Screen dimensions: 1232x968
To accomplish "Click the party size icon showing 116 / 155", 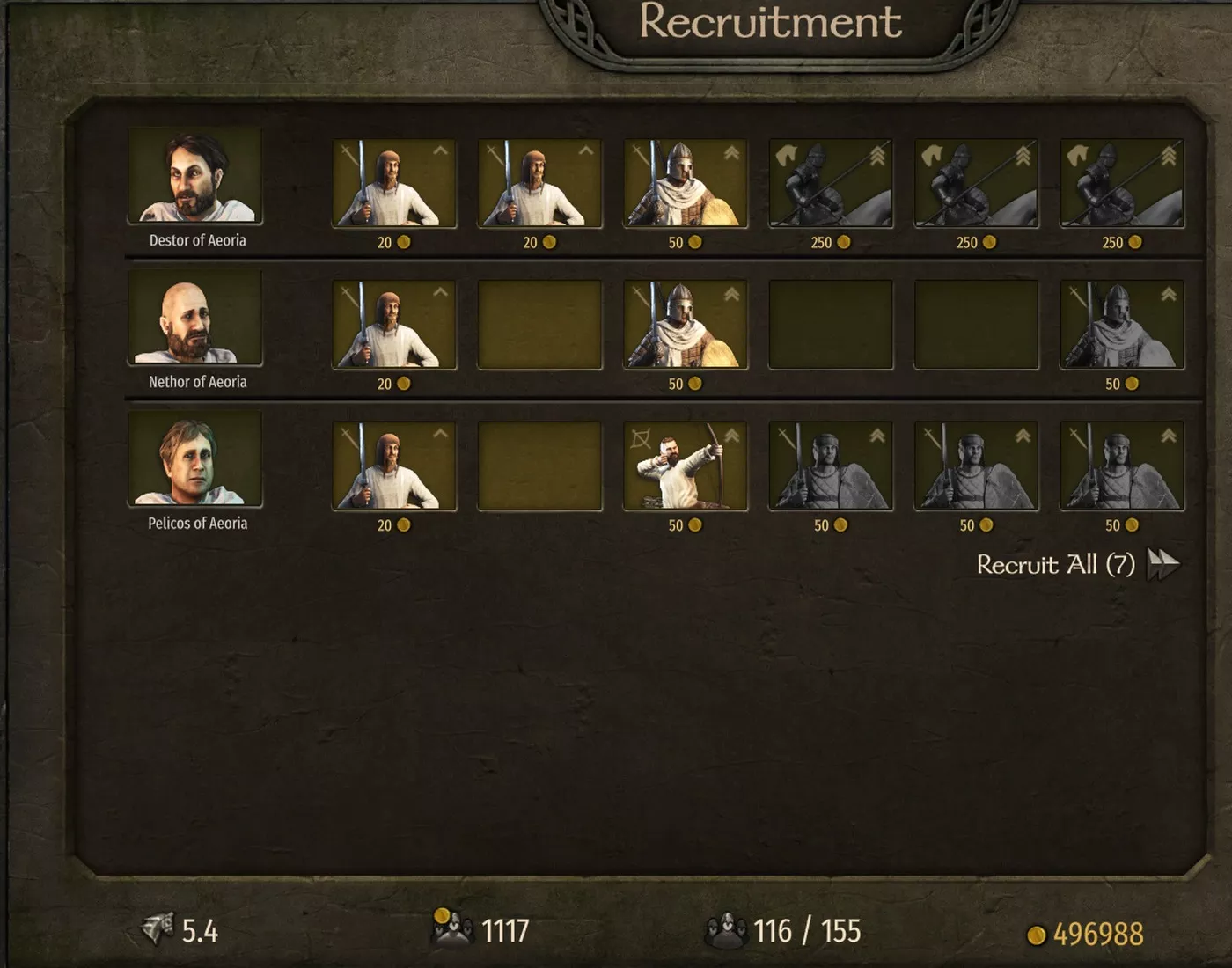I will (726, 930).
